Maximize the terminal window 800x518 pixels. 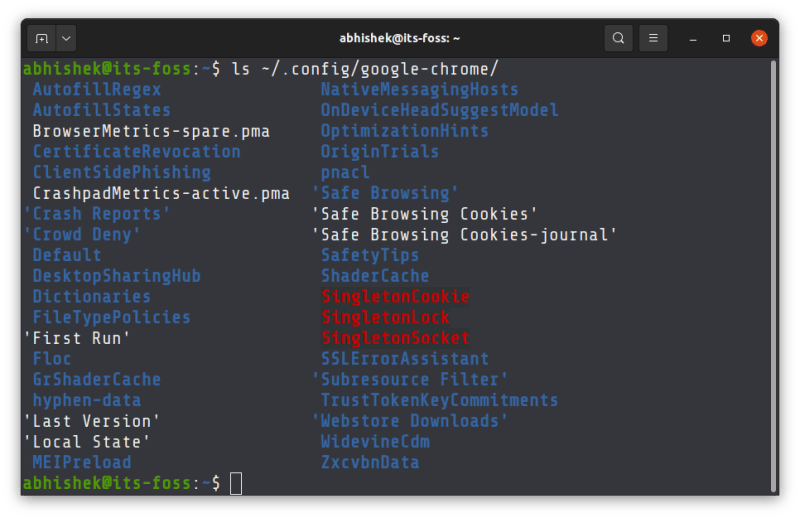point(726,39)
